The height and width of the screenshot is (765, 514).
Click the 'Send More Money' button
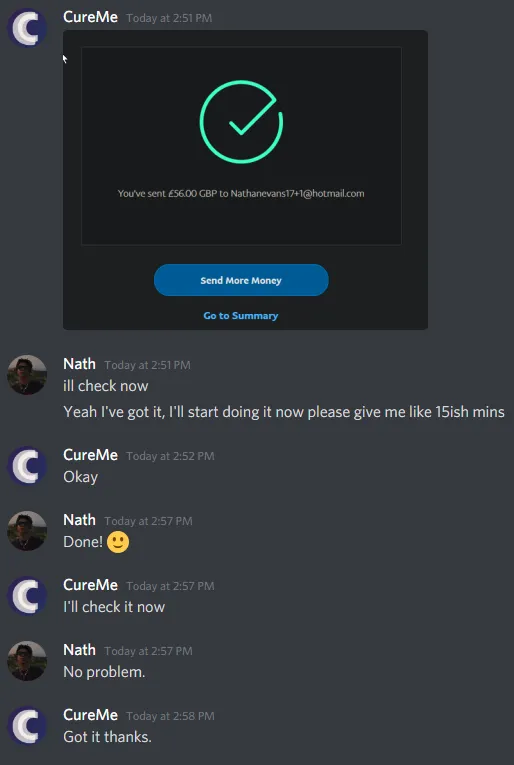tap(241, 280)
